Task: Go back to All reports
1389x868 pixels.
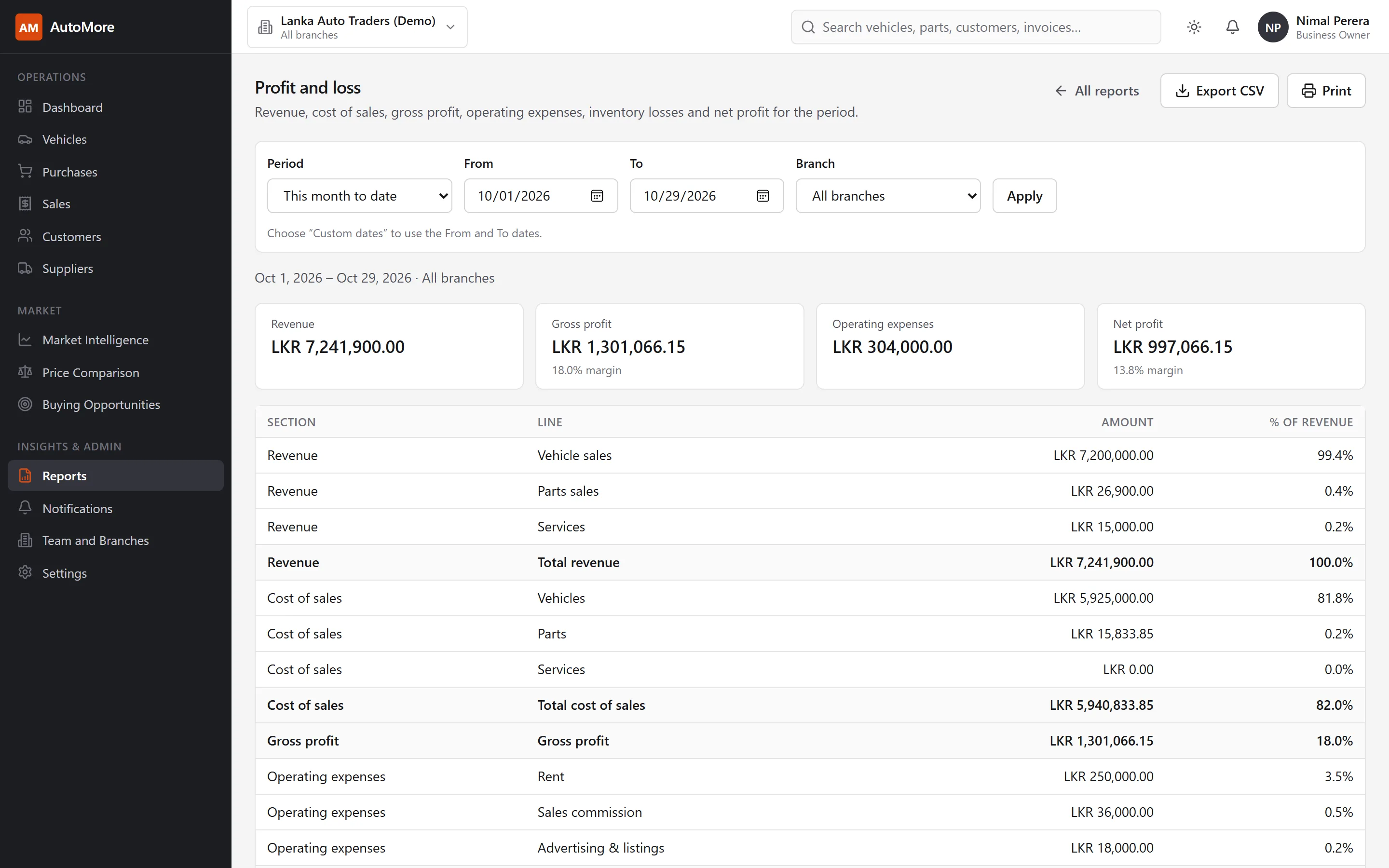Action: [x=1097, y=91]
